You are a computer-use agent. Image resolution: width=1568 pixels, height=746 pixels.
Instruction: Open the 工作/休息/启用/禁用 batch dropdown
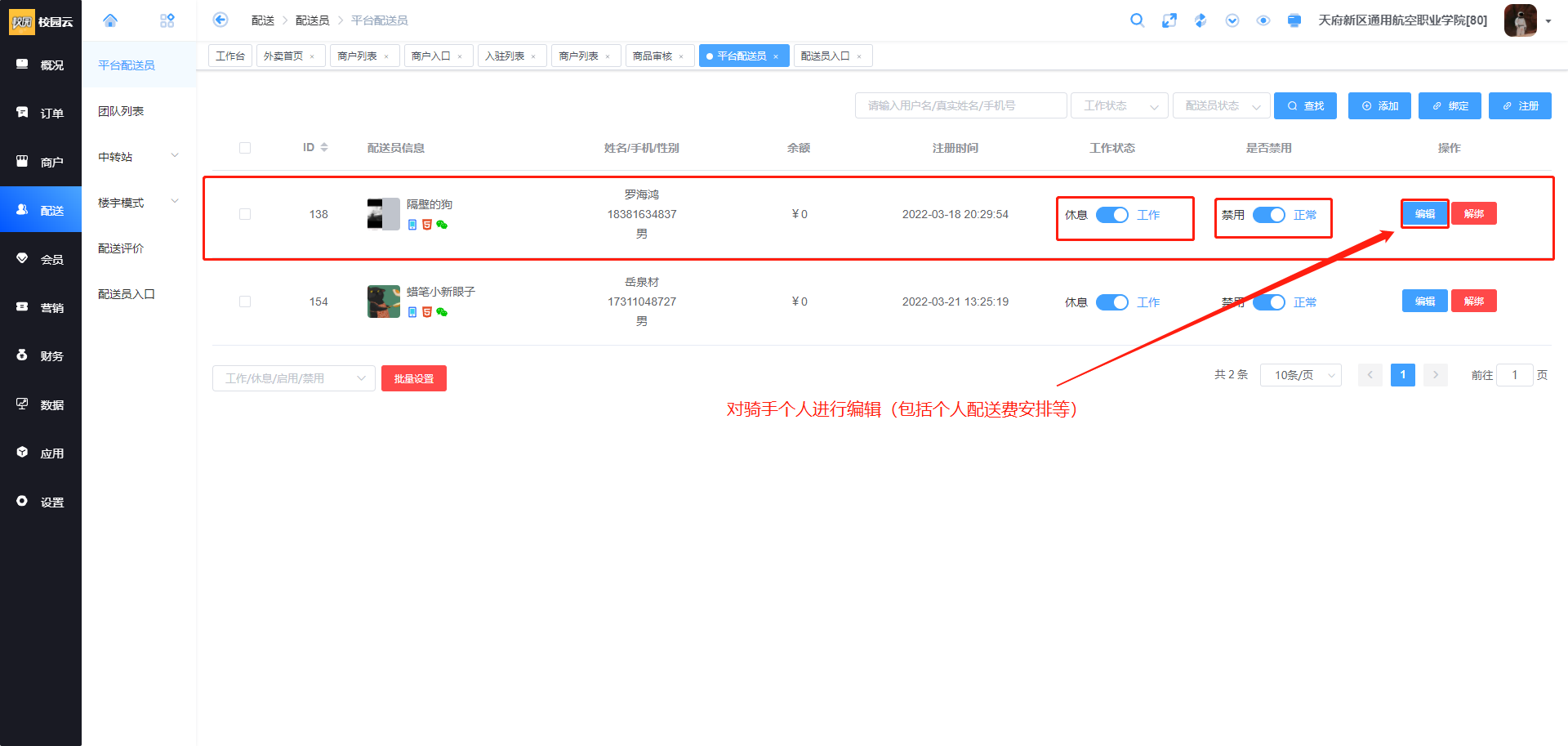point(294,378)
